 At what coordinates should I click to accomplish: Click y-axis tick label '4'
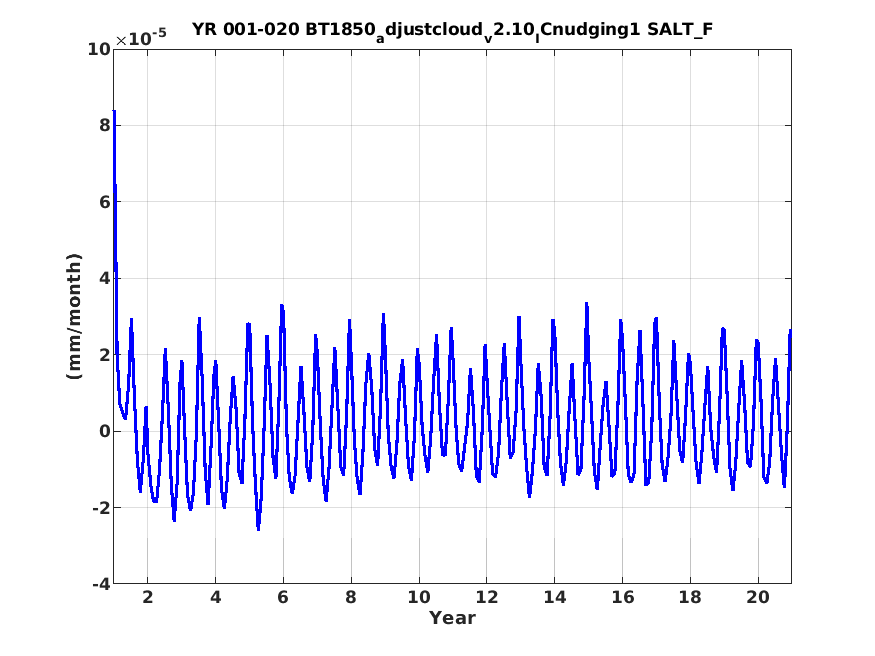pos(105,278)
